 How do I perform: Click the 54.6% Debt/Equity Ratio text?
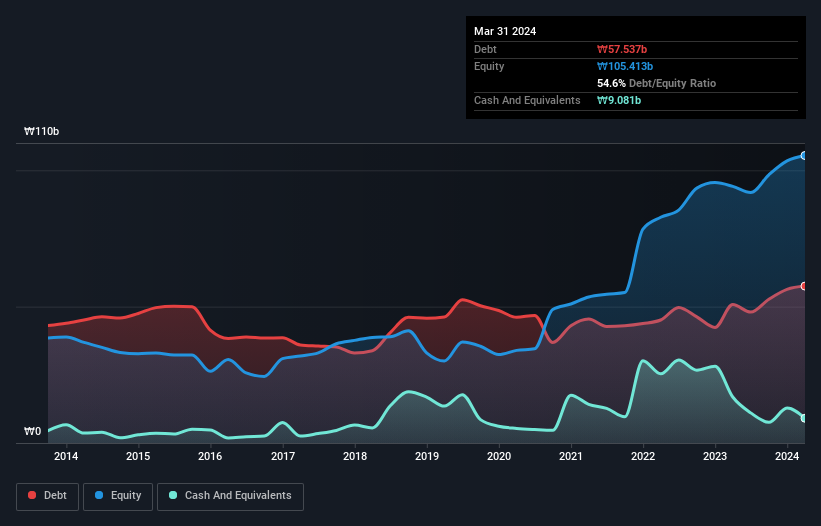pos(657,83)
